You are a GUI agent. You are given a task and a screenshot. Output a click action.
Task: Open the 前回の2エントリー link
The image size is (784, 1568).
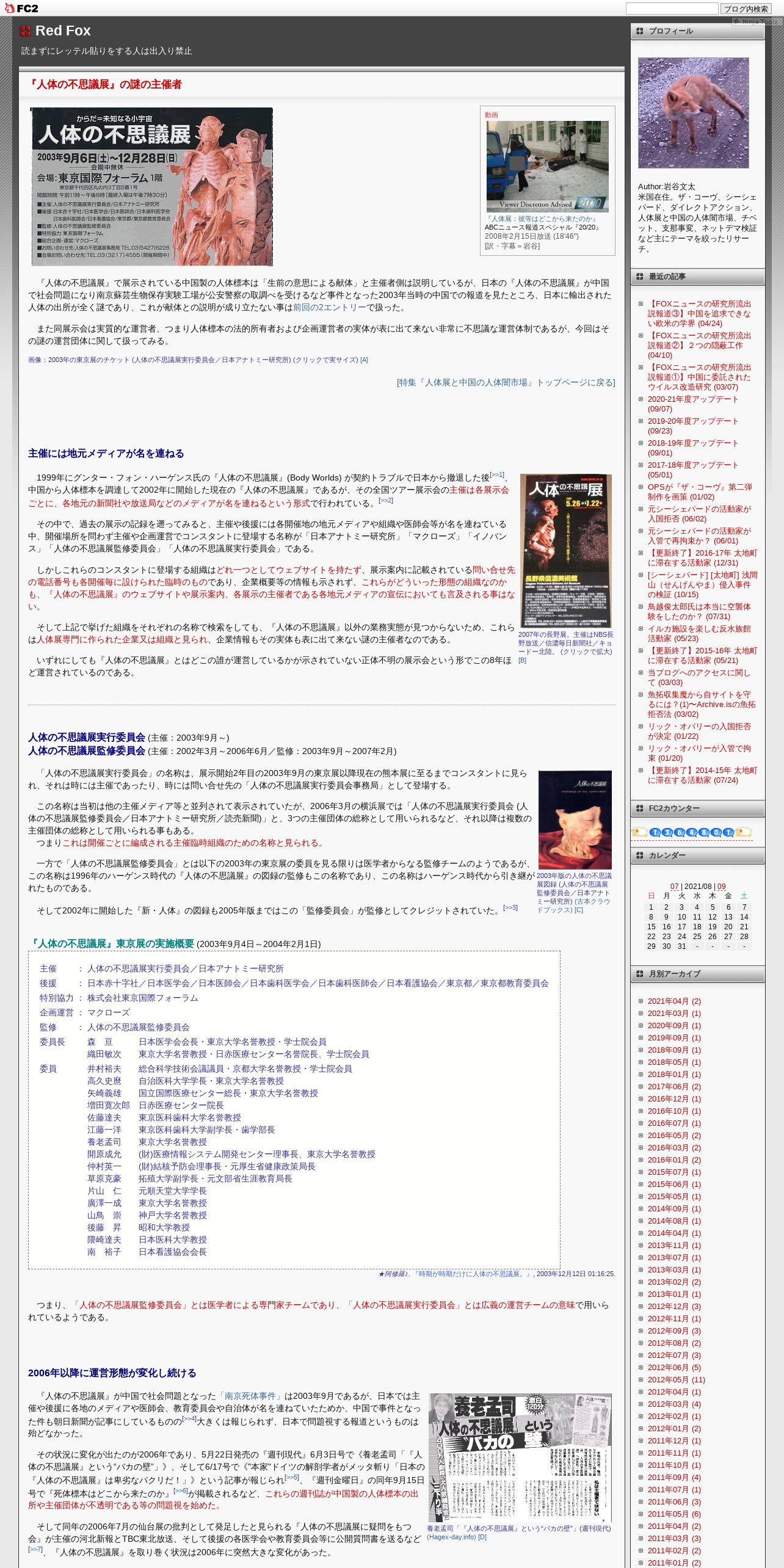pos(330,307)
